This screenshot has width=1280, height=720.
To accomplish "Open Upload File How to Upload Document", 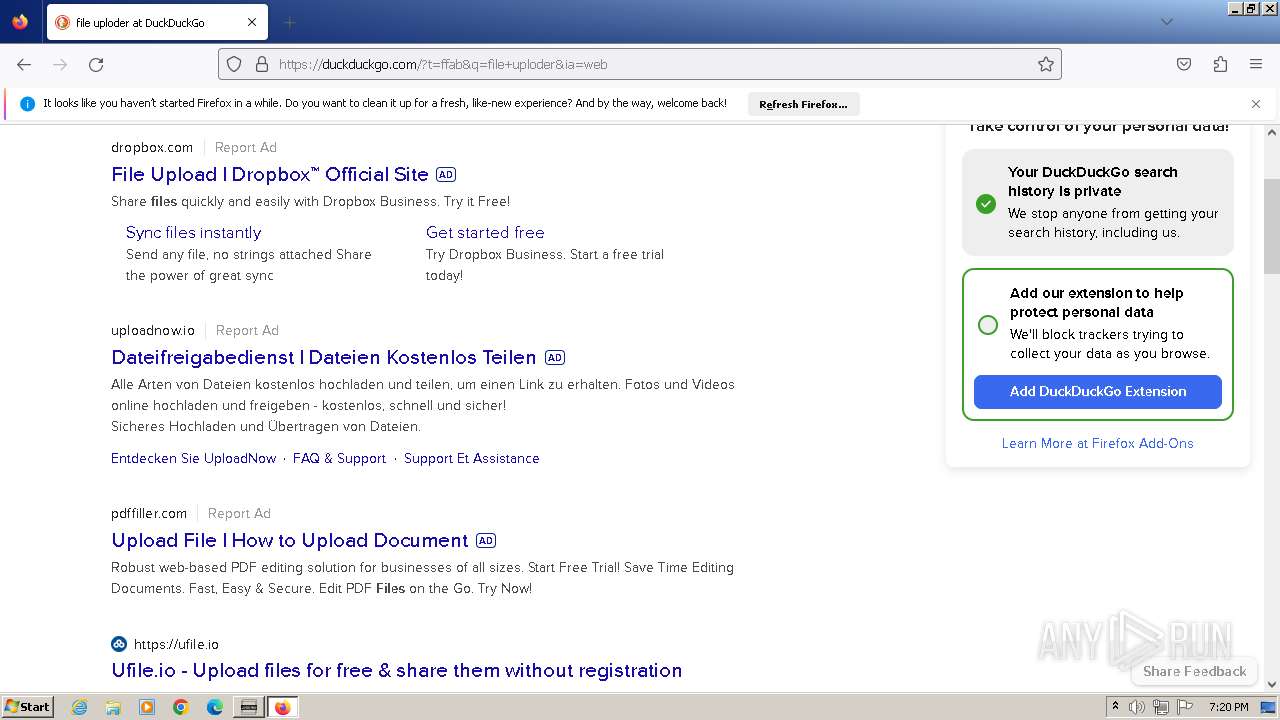I will click(290, 540).
